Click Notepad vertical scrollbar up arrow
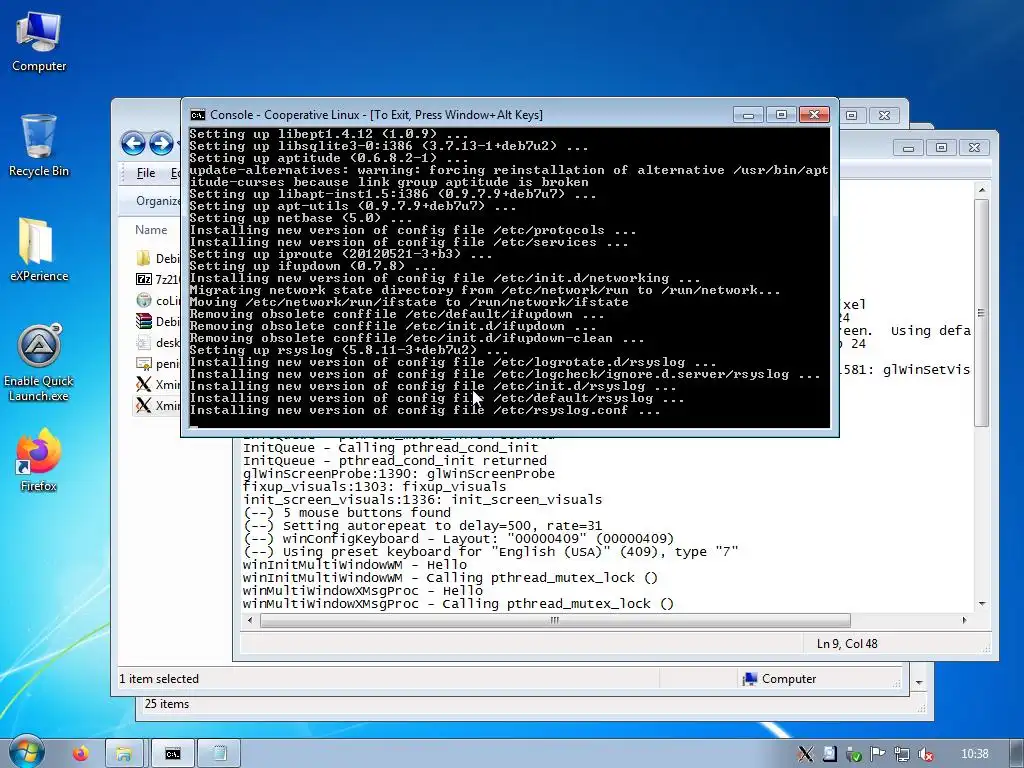Screen dimensions: 1024x768 pyautogui.click(x=982, y=190)
